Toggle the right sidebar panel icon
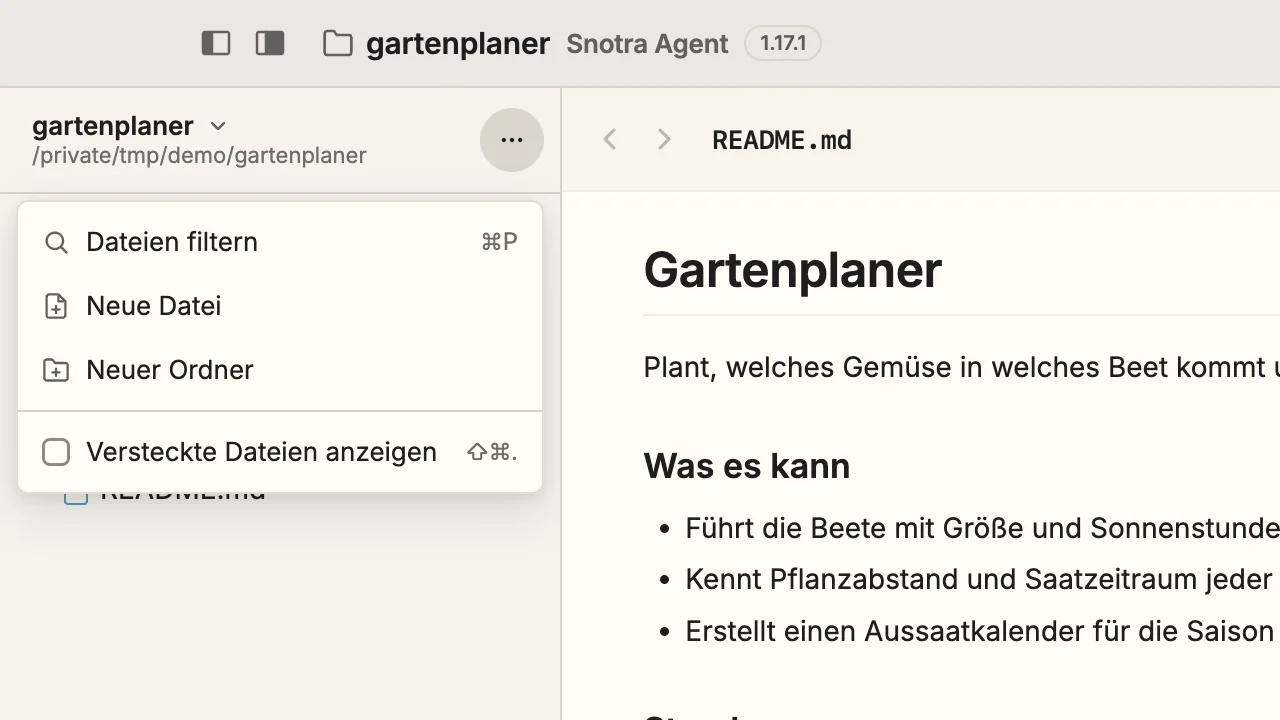The width and height of the screenshot is (1280, 720). pyautogui.click(x=270, y=43)
